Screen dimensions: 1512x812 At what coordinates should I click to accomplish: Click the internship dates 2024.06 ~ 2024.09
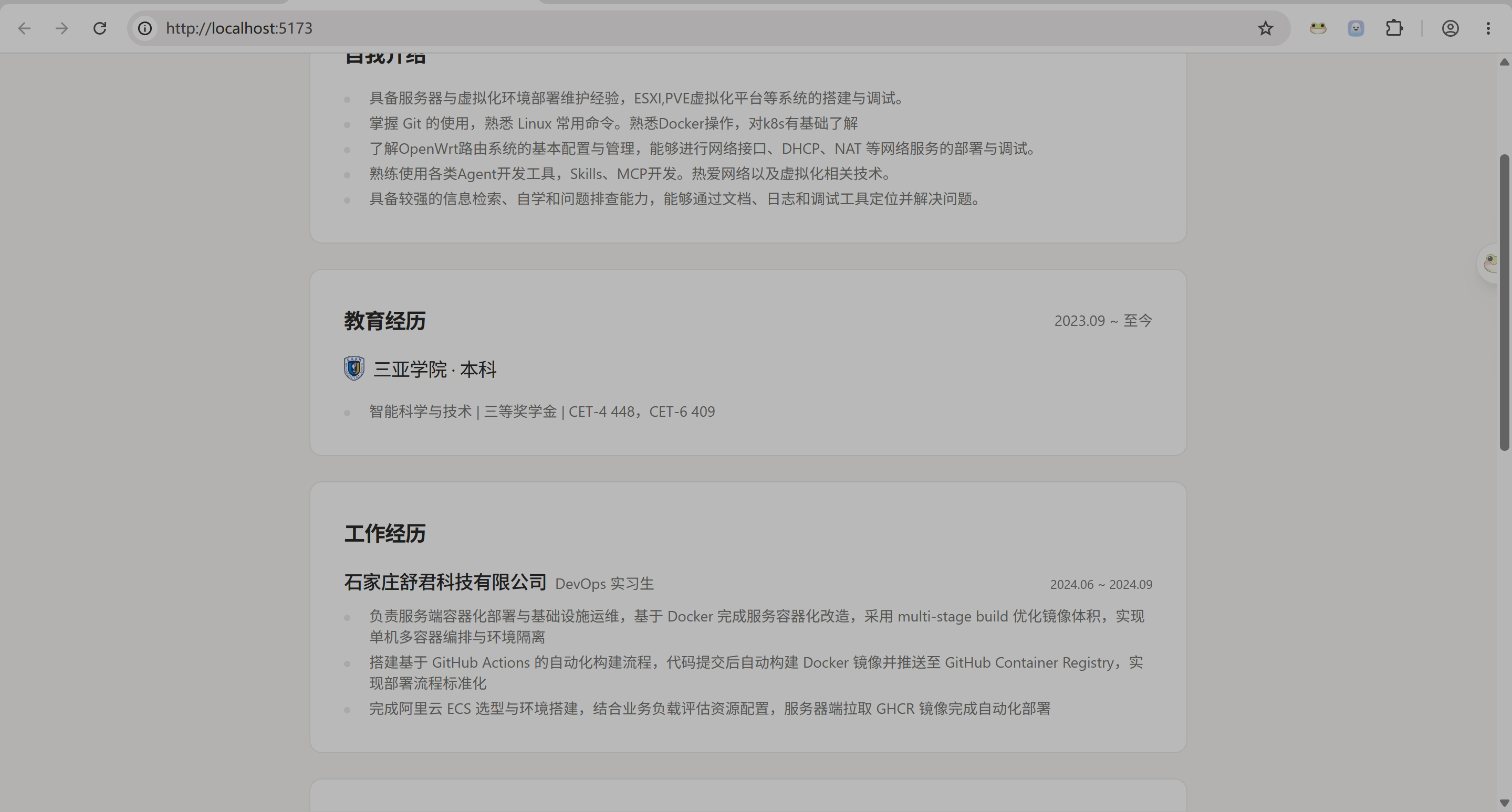[x=1101, y=584]
